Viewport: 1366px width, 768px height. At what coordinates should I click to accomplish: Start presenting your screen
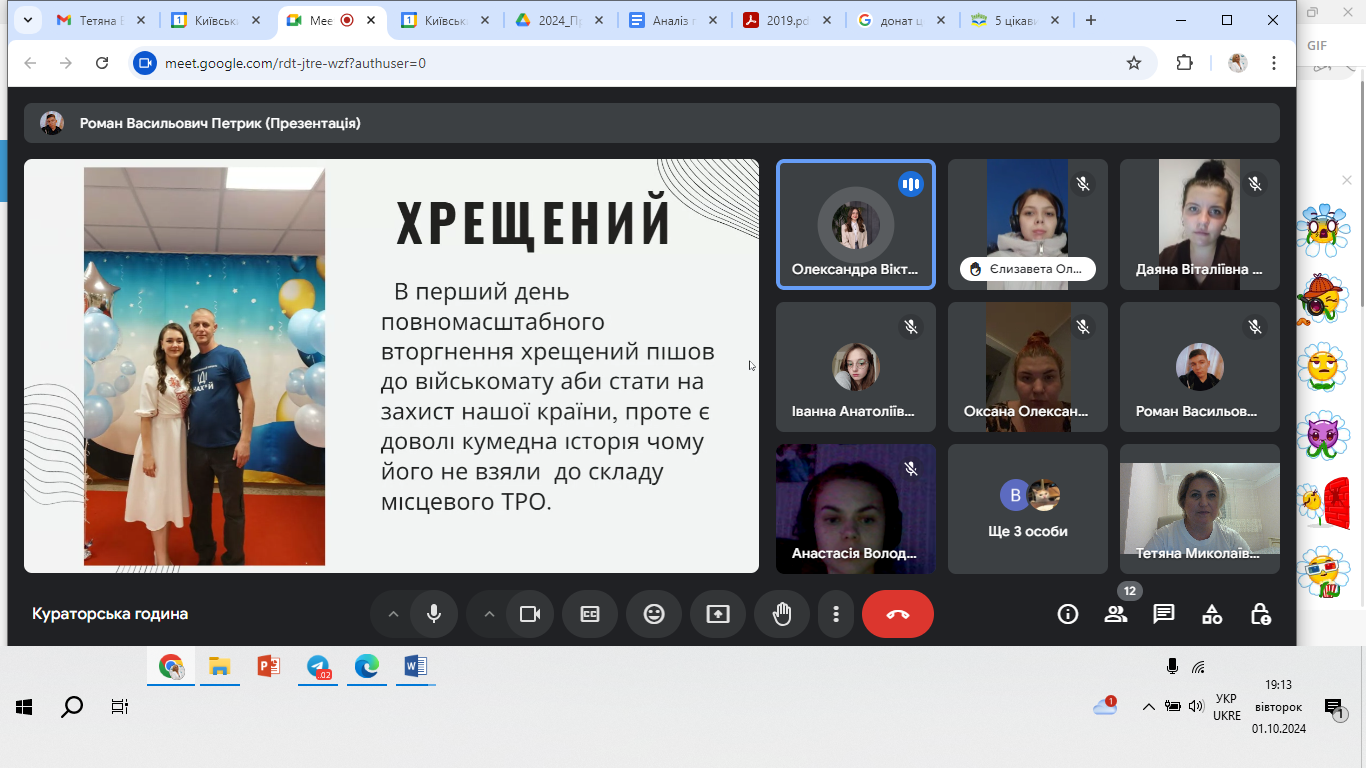point(718,614)
